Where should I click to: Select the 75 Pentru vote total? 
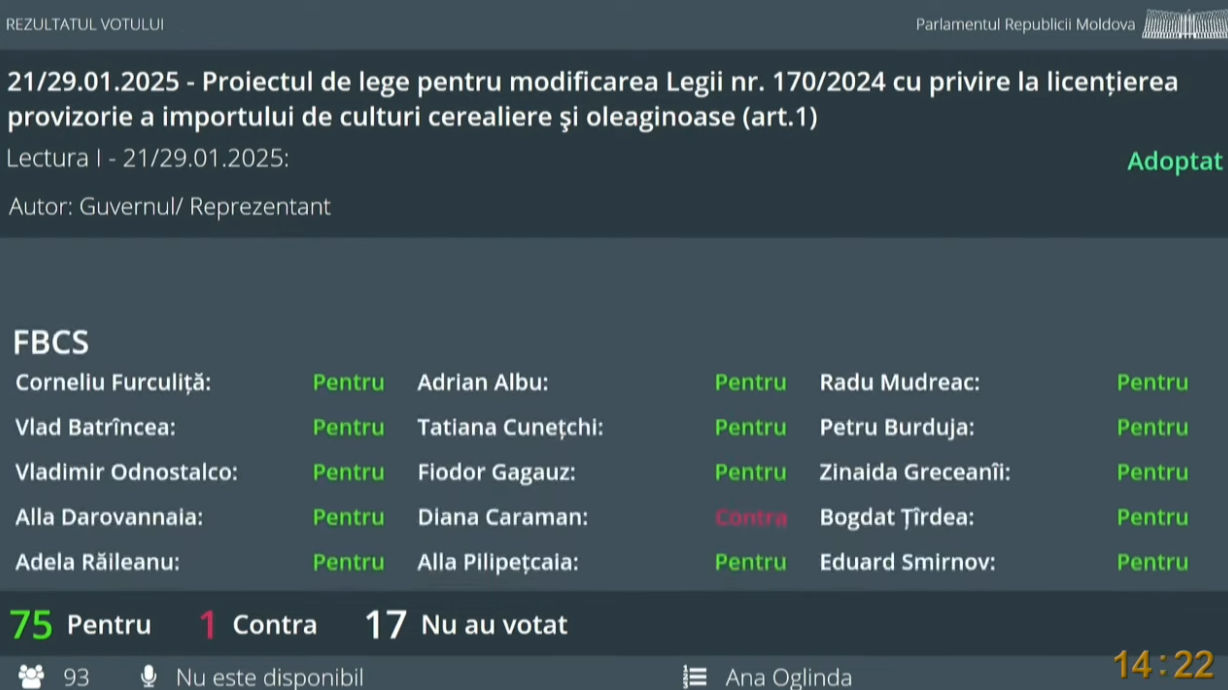coord(81,625)
